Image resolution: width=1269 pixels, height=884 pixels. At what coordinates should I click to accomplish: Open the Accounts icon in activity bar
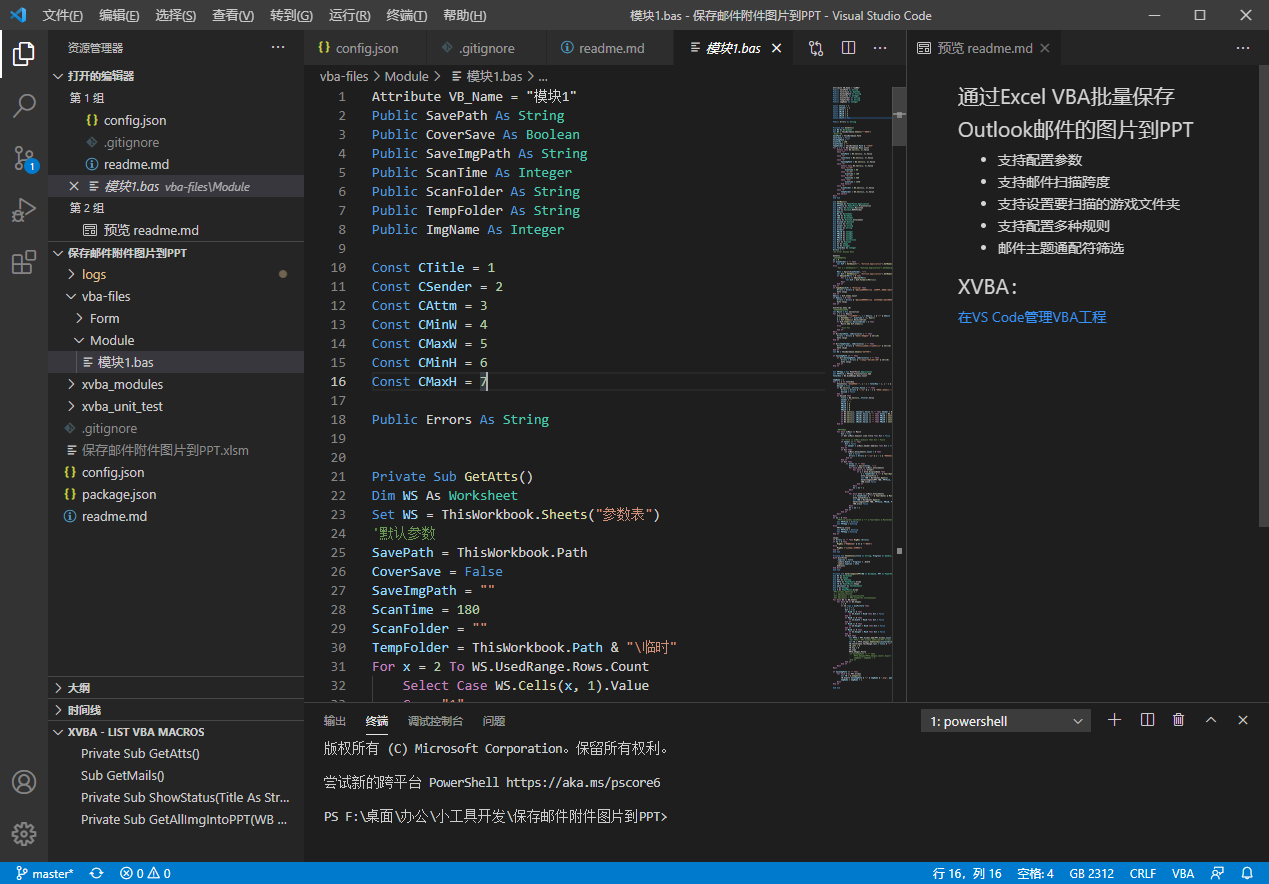tap(24, 782)
